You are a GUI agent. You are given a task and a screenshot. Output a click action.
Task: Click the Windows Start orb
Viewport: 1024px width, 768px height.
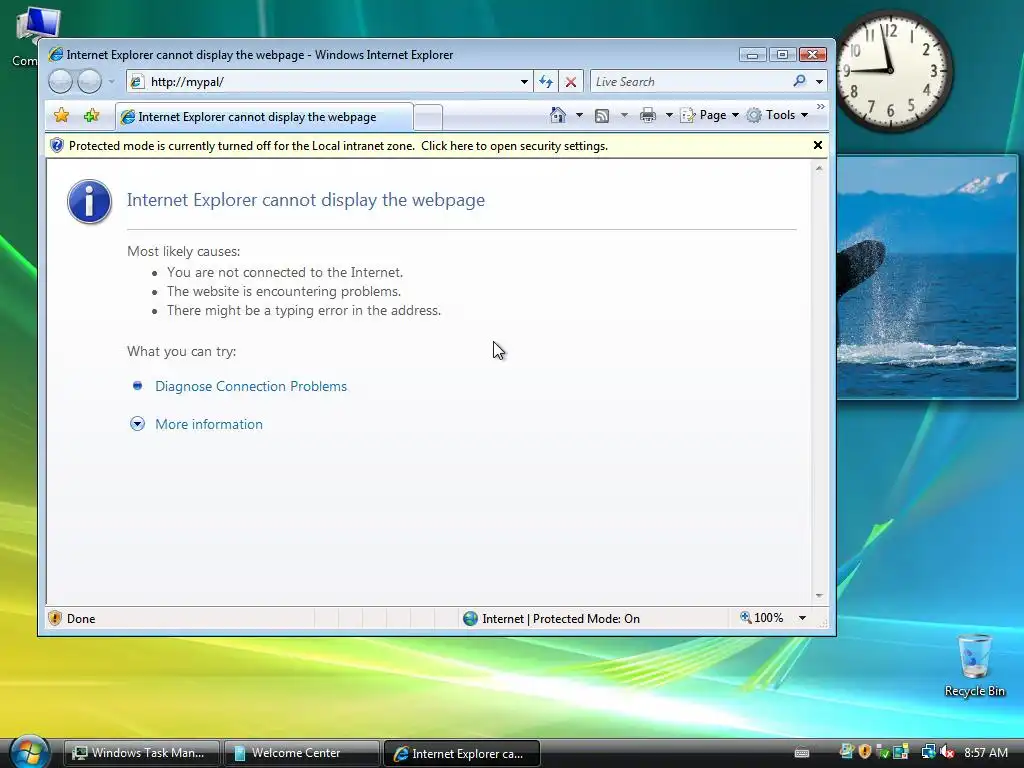(29, 752)
